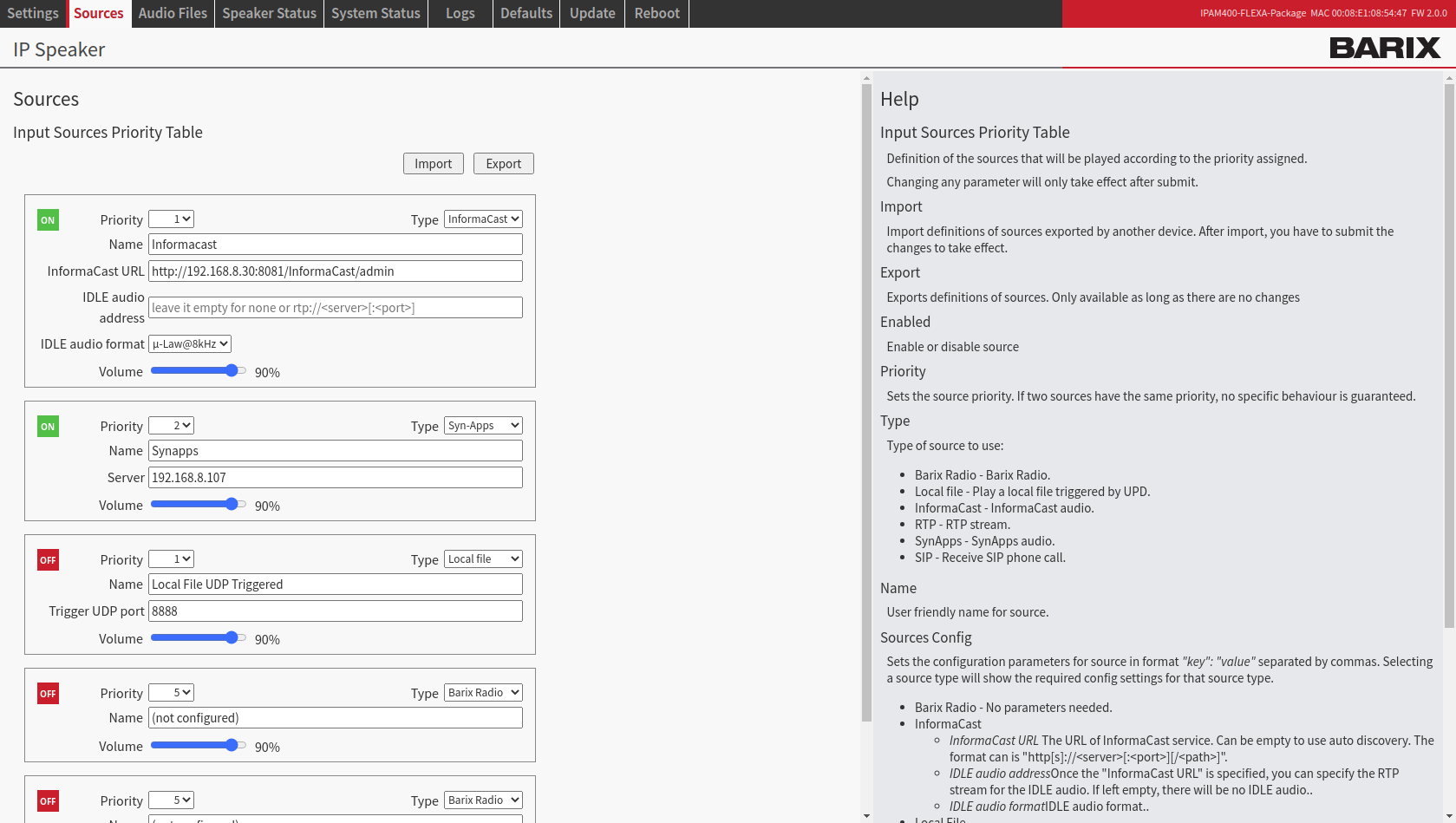Turn on the first Barix Radio source

[x=48, y=694]
